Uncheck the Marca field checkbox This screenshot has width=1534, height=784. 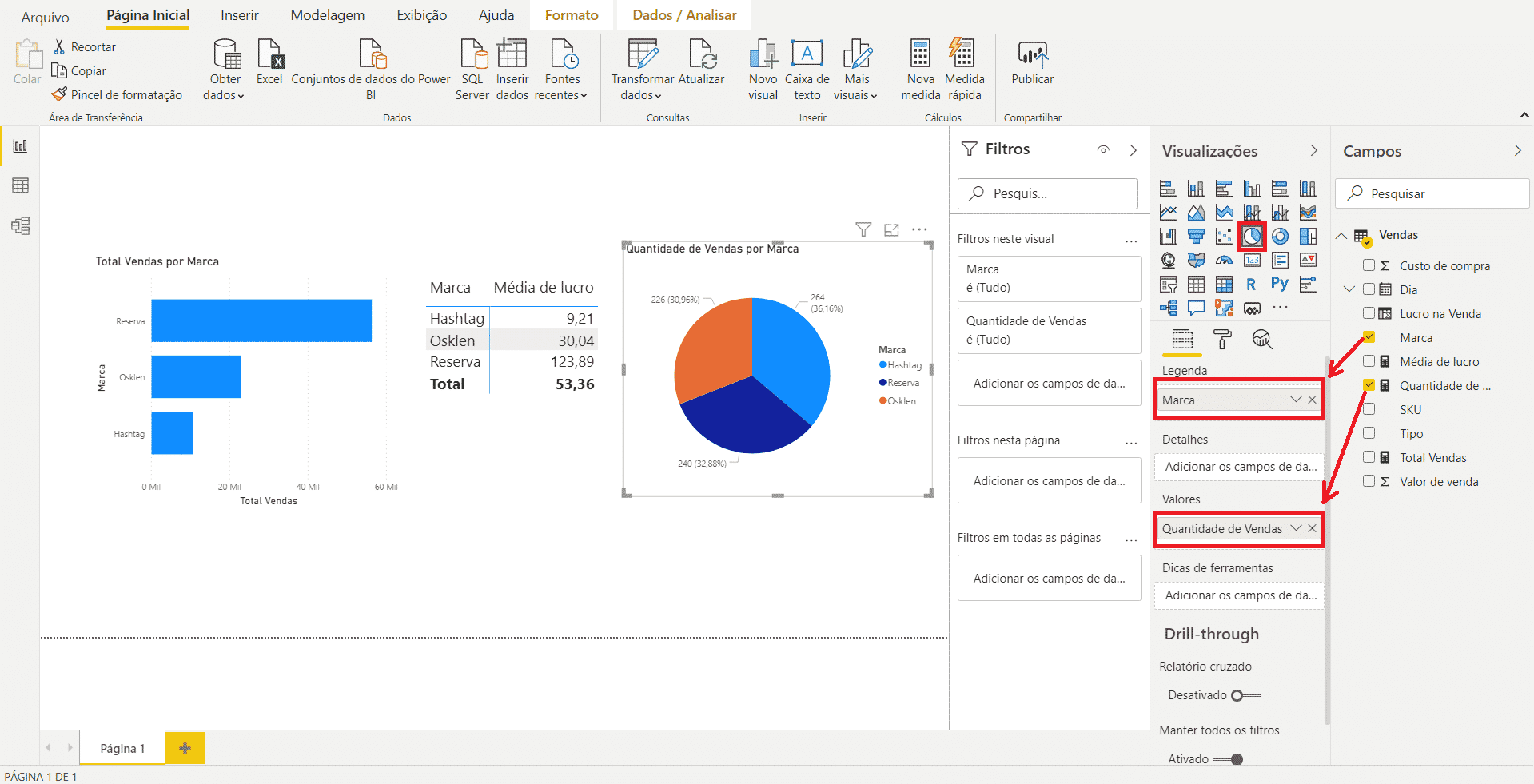point(1369,337)
